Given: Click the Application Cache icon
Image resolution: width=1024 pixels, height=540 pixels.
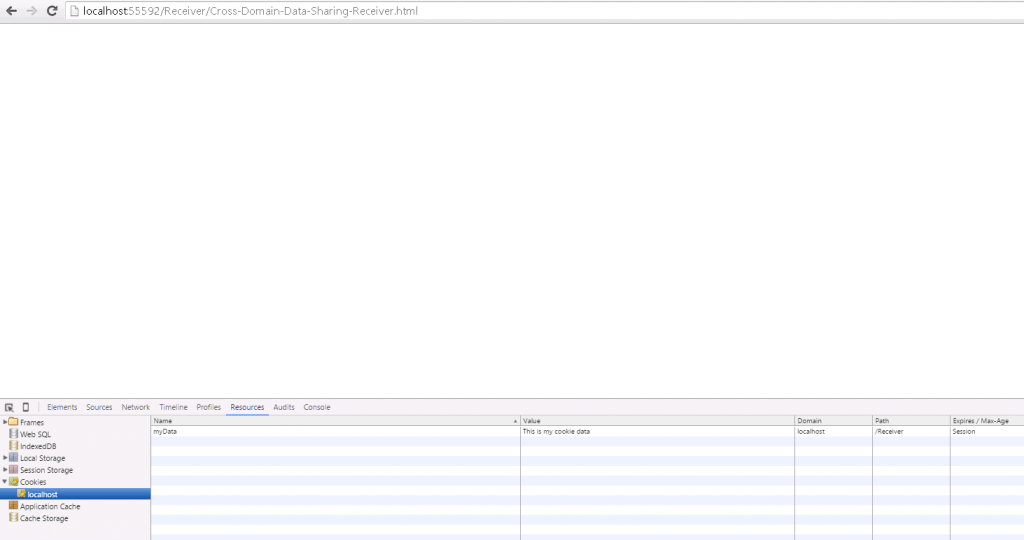Looking at the screenshot, I should click(13, 505).
